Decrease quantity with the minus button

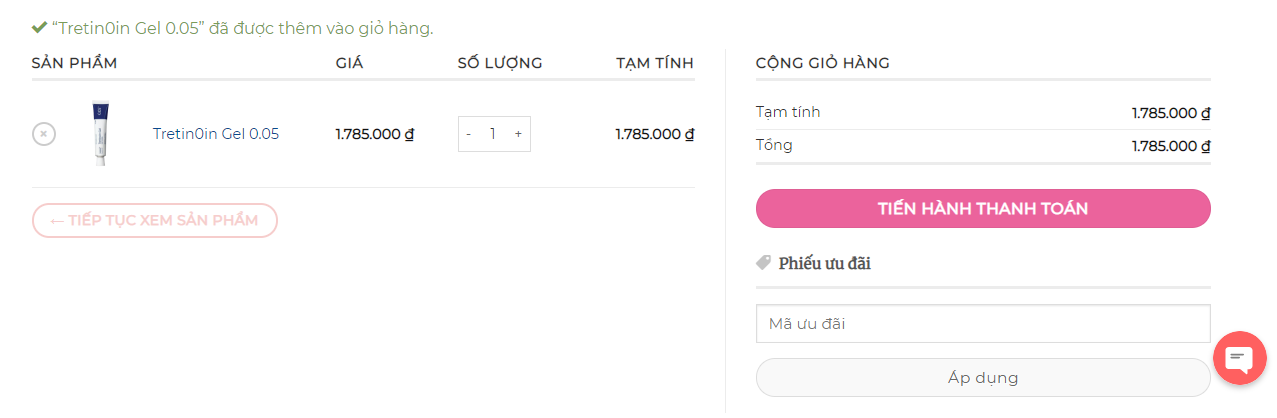pos(469,134)
